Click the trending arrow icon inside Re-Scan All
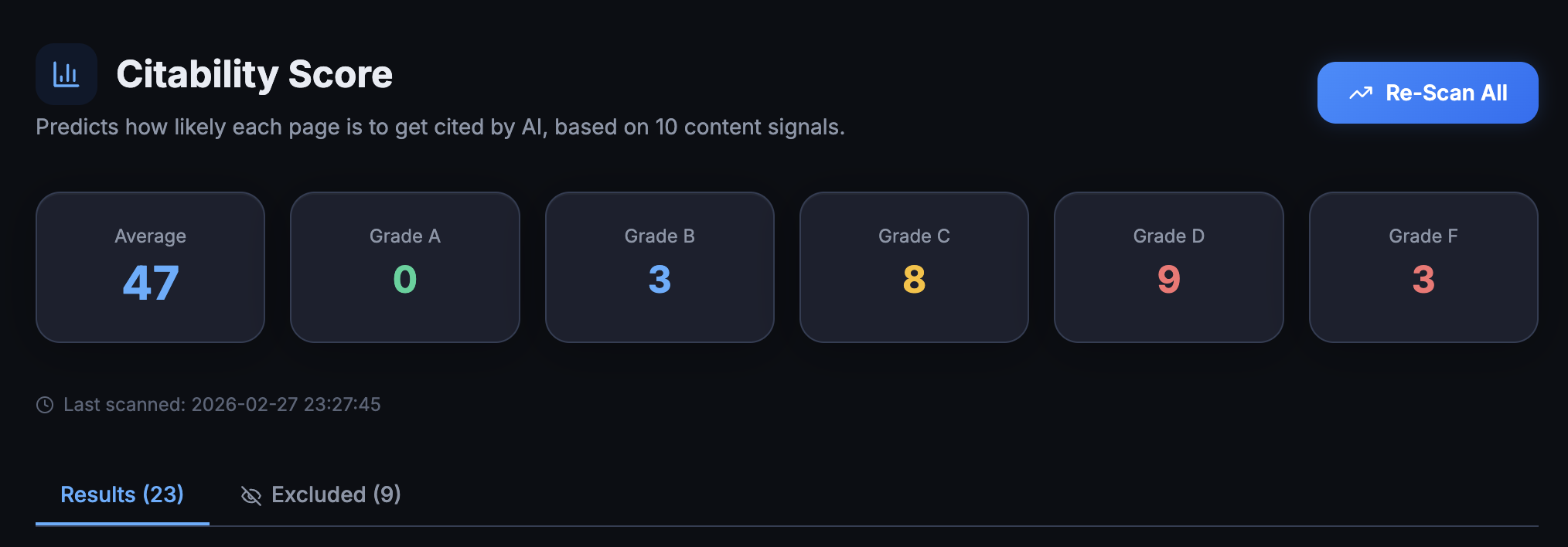This screenshot has height=547, width=1568. 1360,92
